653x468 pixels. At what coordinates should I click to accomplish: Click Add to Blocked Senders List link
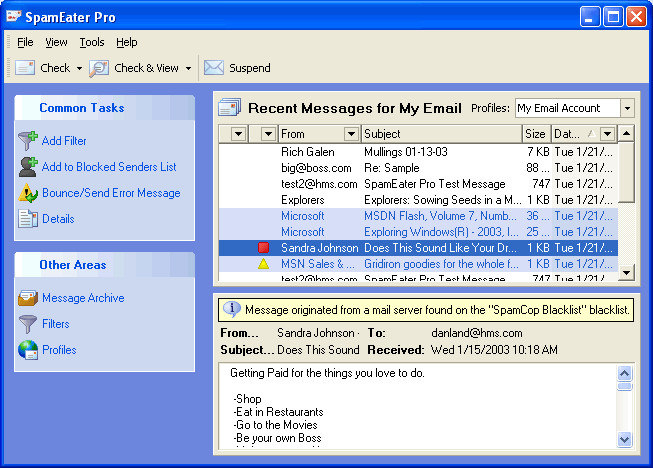[x=109, y=167]
